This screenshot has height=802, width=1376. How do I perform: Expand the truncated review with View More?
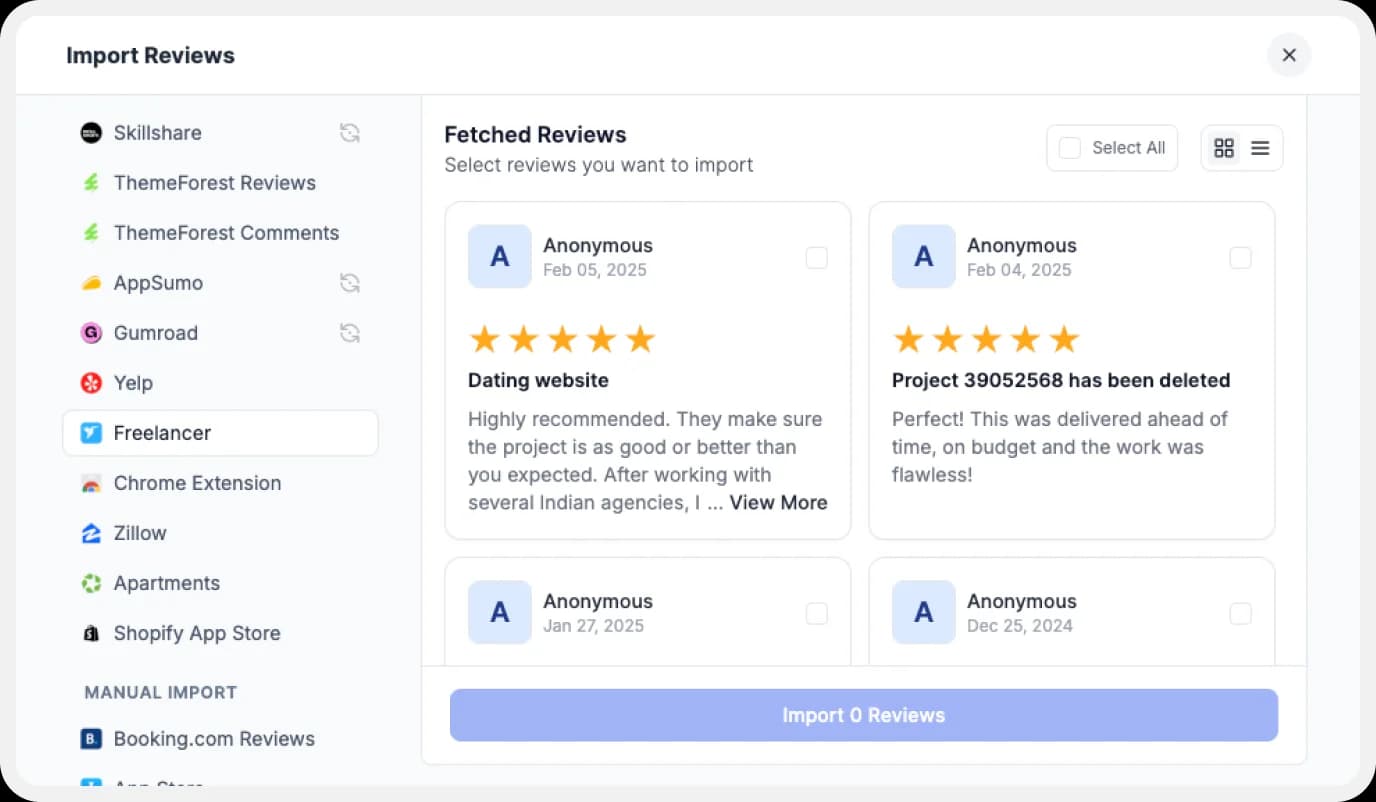pyautogui.click(x=778, y=503)
